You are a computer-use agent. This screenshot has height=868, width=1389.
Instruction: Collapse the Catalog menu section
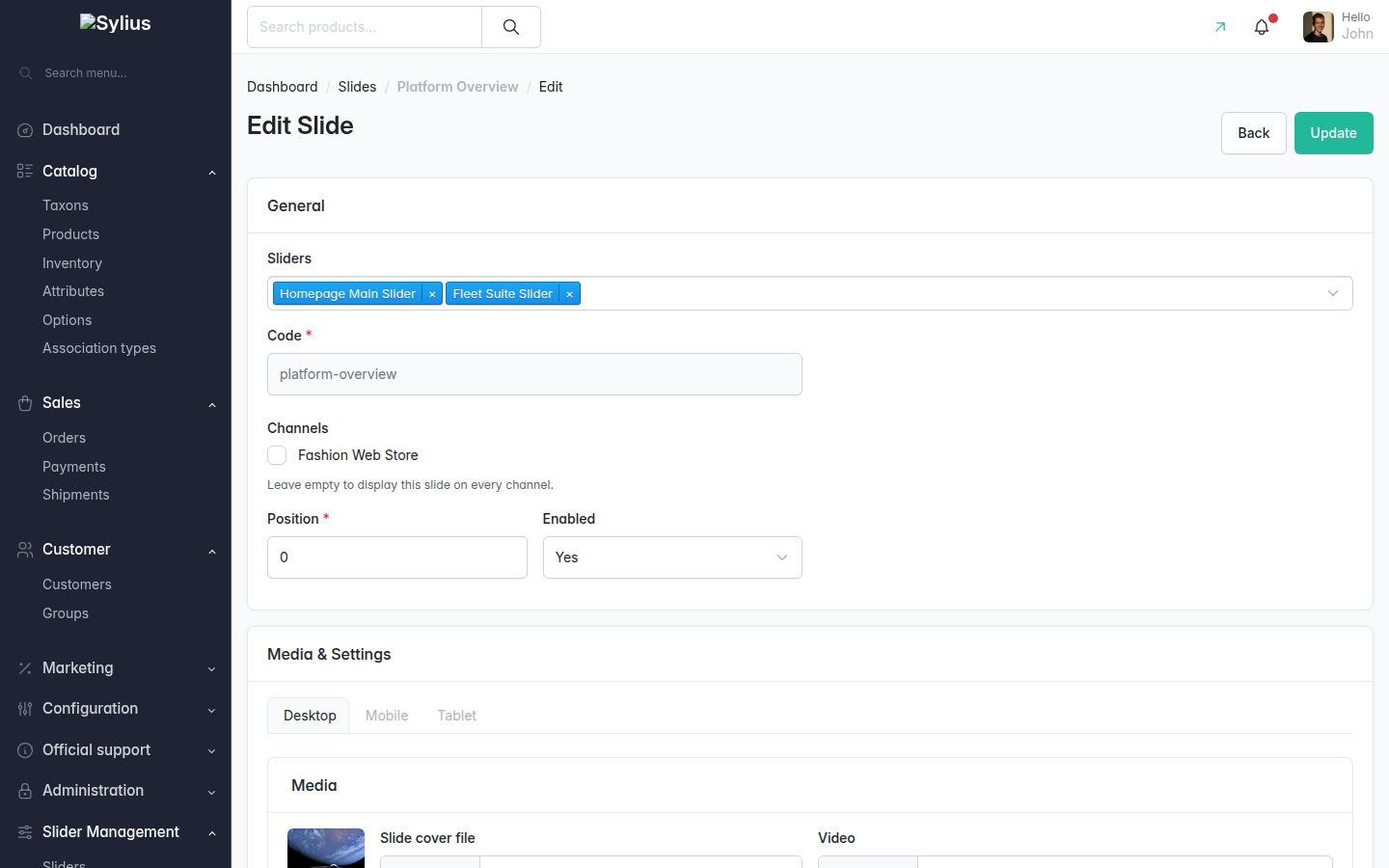(212, 173)
